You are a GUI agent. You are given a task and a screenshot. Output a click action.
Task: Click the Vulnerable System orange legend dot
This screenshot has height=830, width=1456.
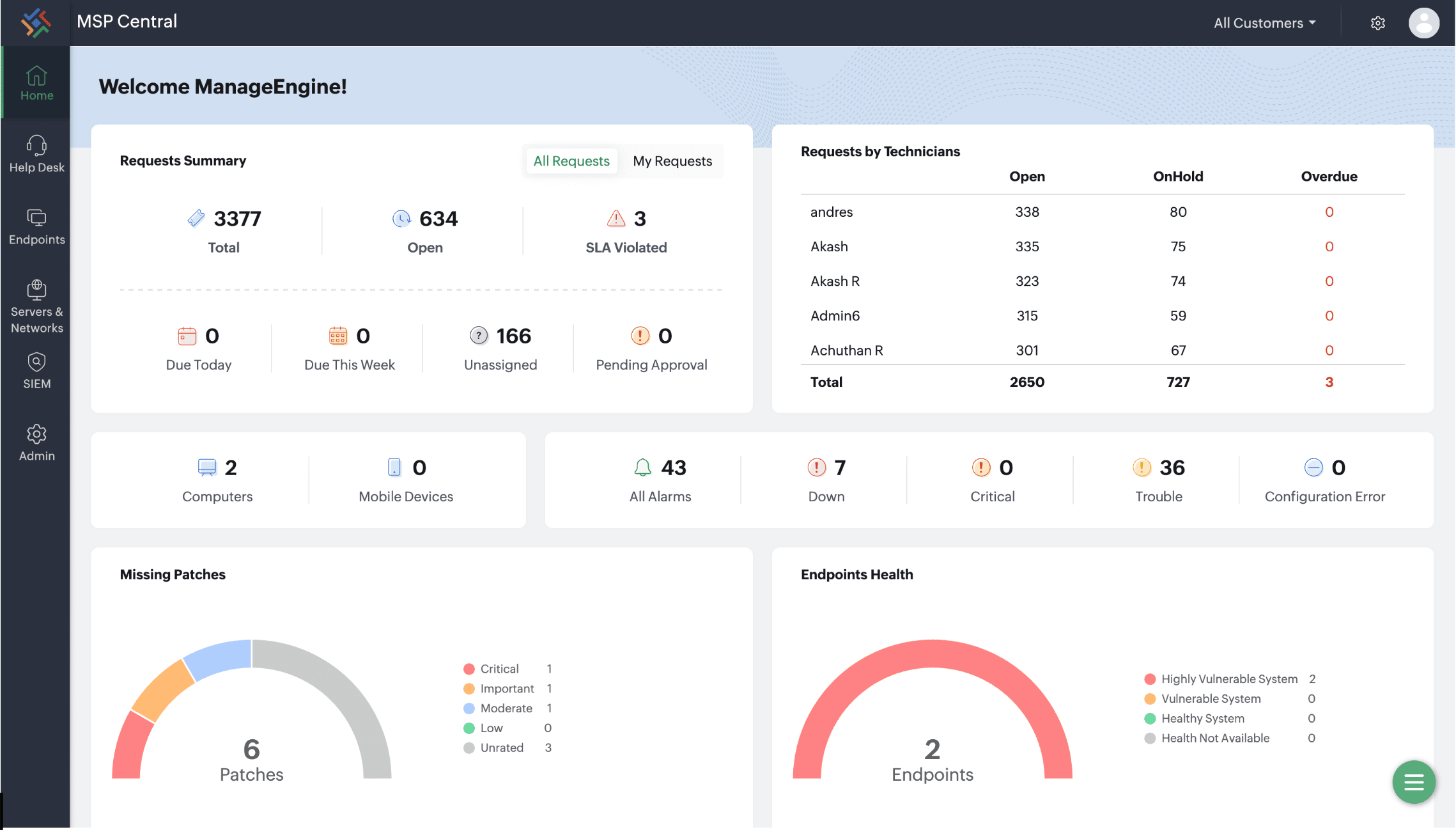point(1150,699)
